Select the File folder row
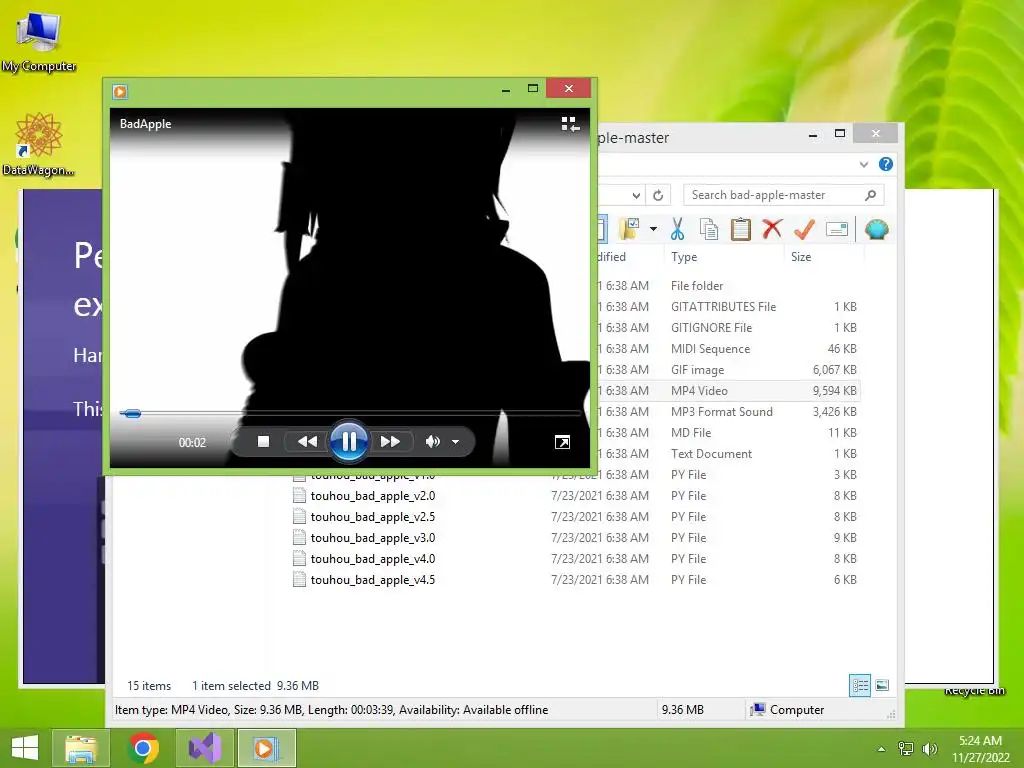Image resolution: width=1024 pixels, height=768 pixels. pyautogui.click(x=728, y=285)
